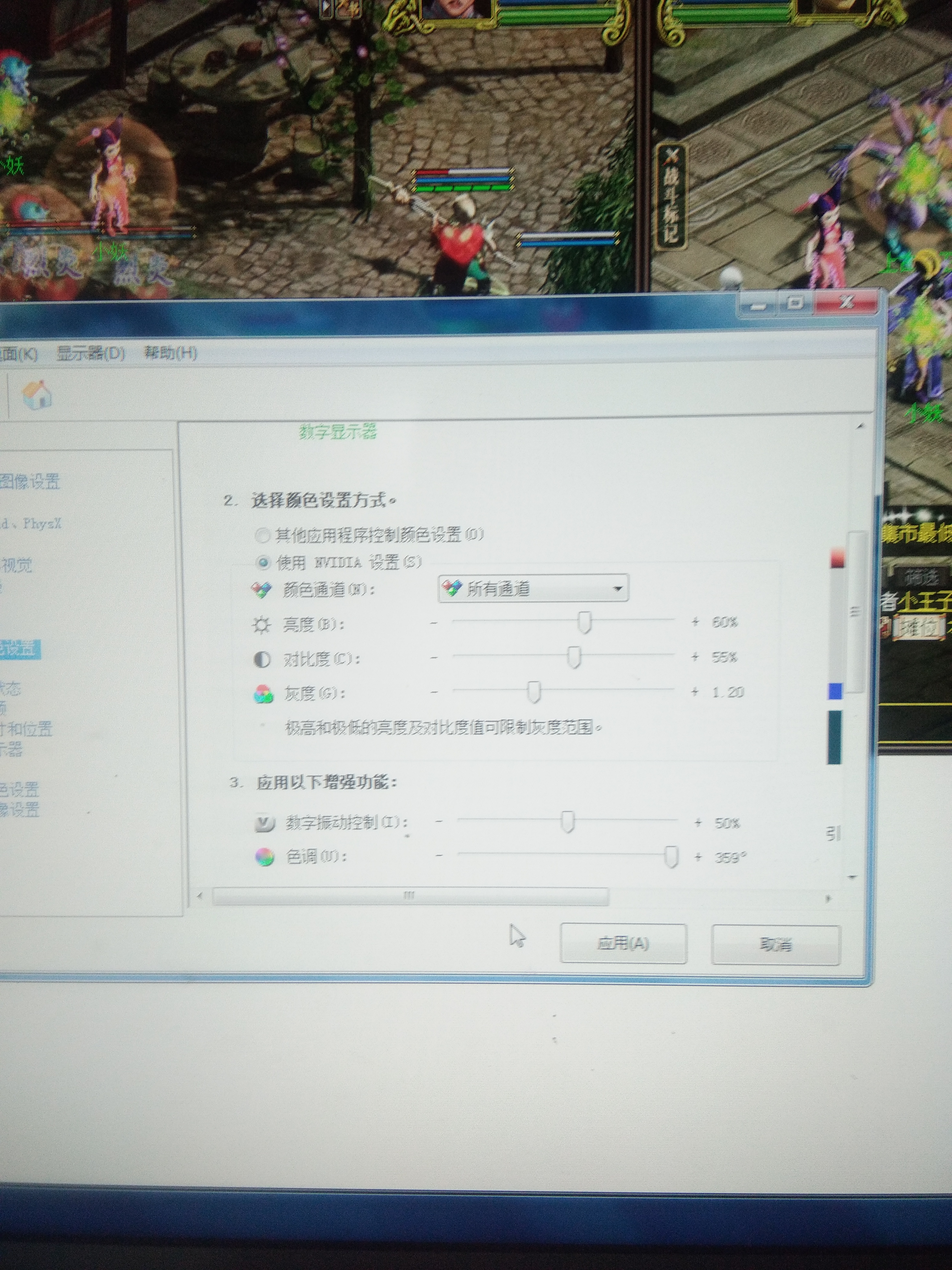This screenshot has height=1270, width=952.
Task: Close the NVIDIA control panel window
Action: pos(846,301)
